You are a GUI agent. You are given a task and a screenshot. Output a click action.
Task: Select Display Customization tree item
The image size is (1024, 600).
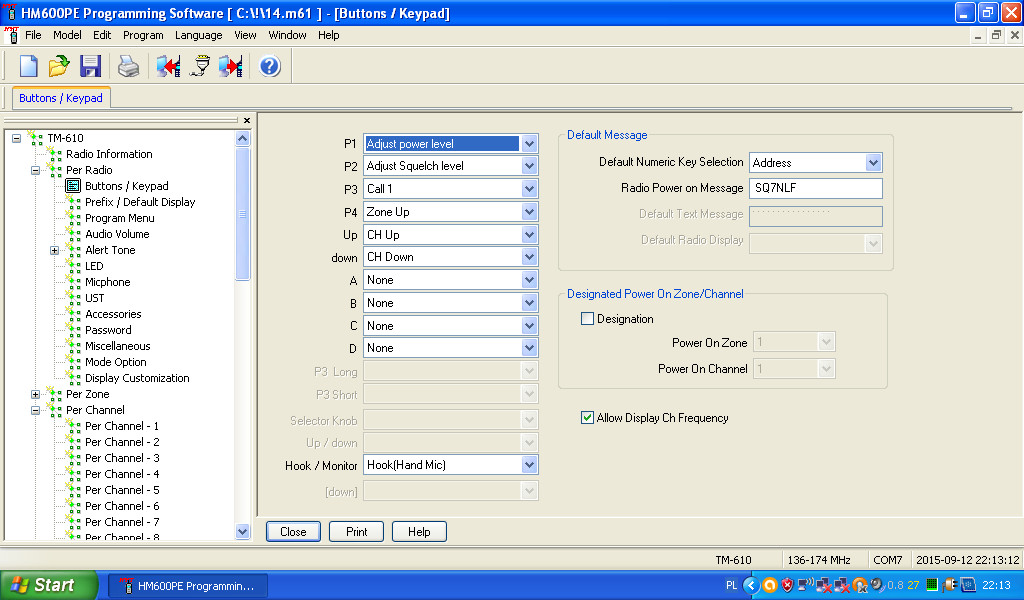pos(137,378)
